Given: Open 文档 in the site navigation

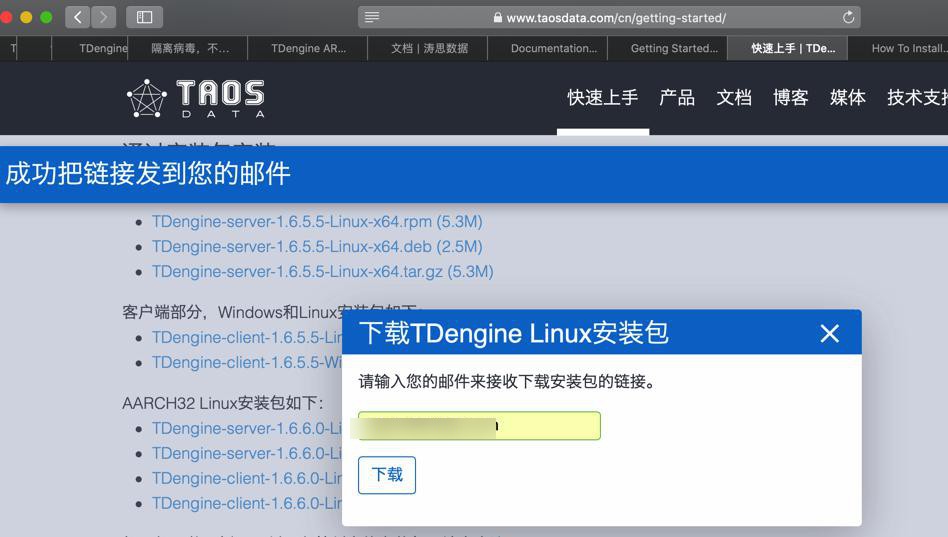Looking at the screenshot, I should 734,97.
